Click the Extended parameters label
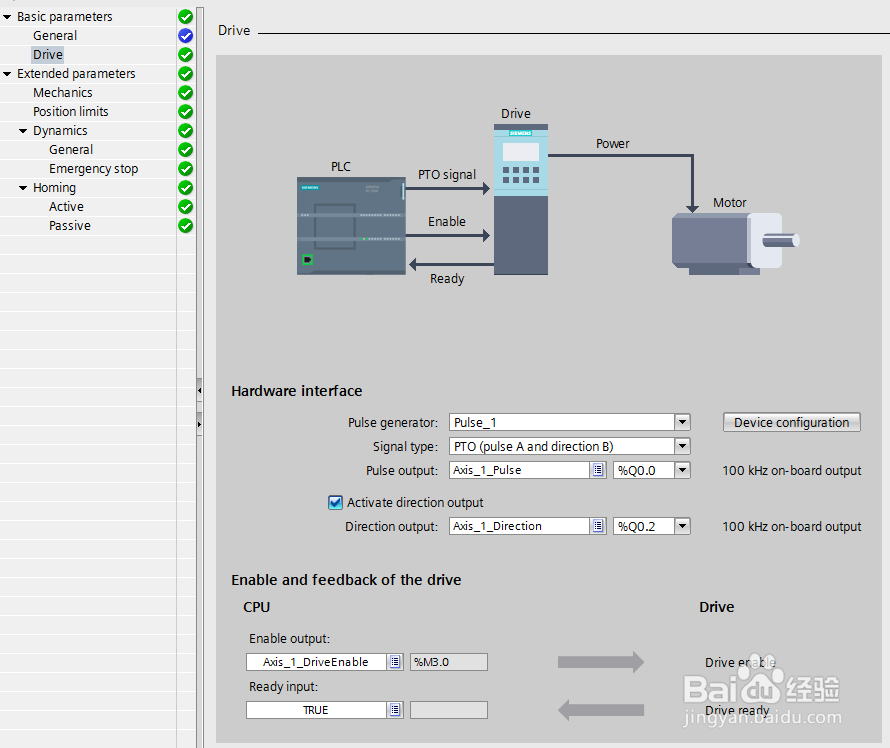Screen dimensions: 890x748 tap(76, 74)
